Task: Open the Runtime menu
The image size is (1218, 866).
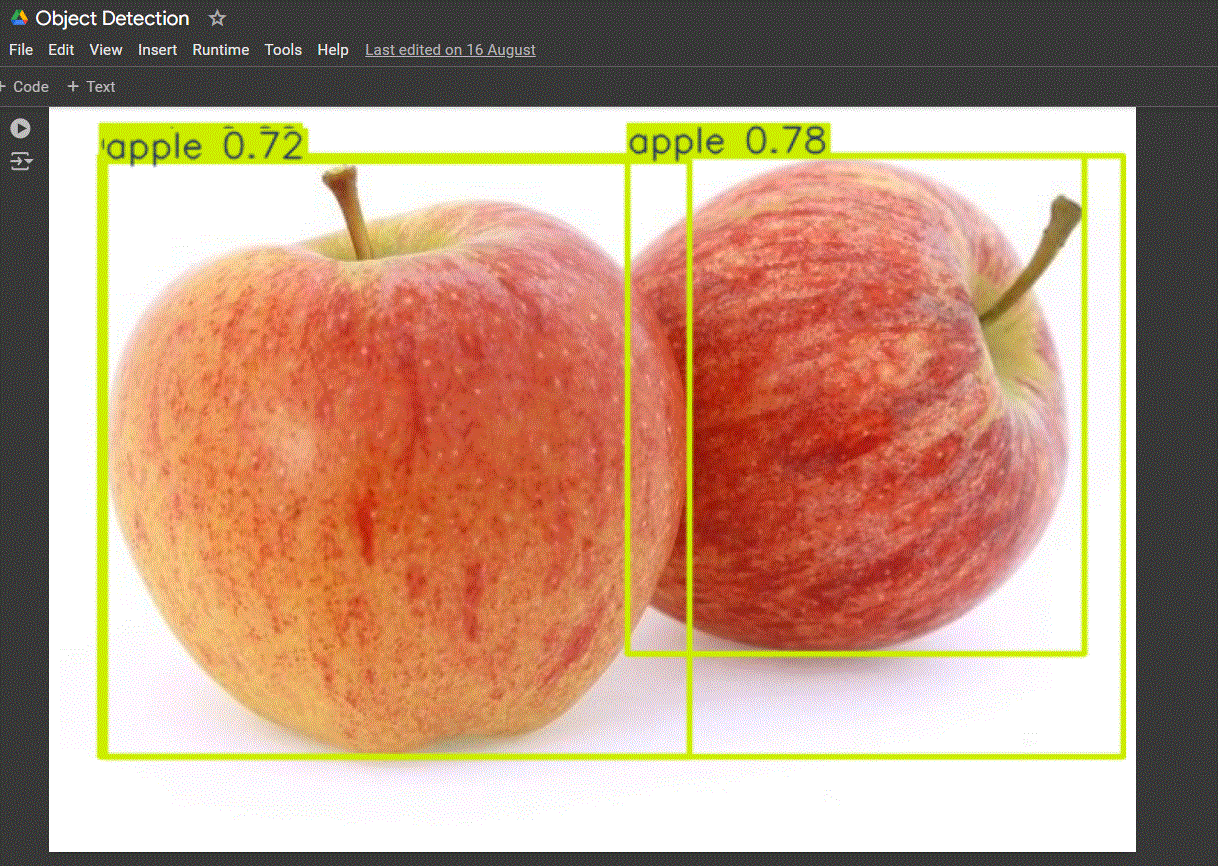Action: 220,49
